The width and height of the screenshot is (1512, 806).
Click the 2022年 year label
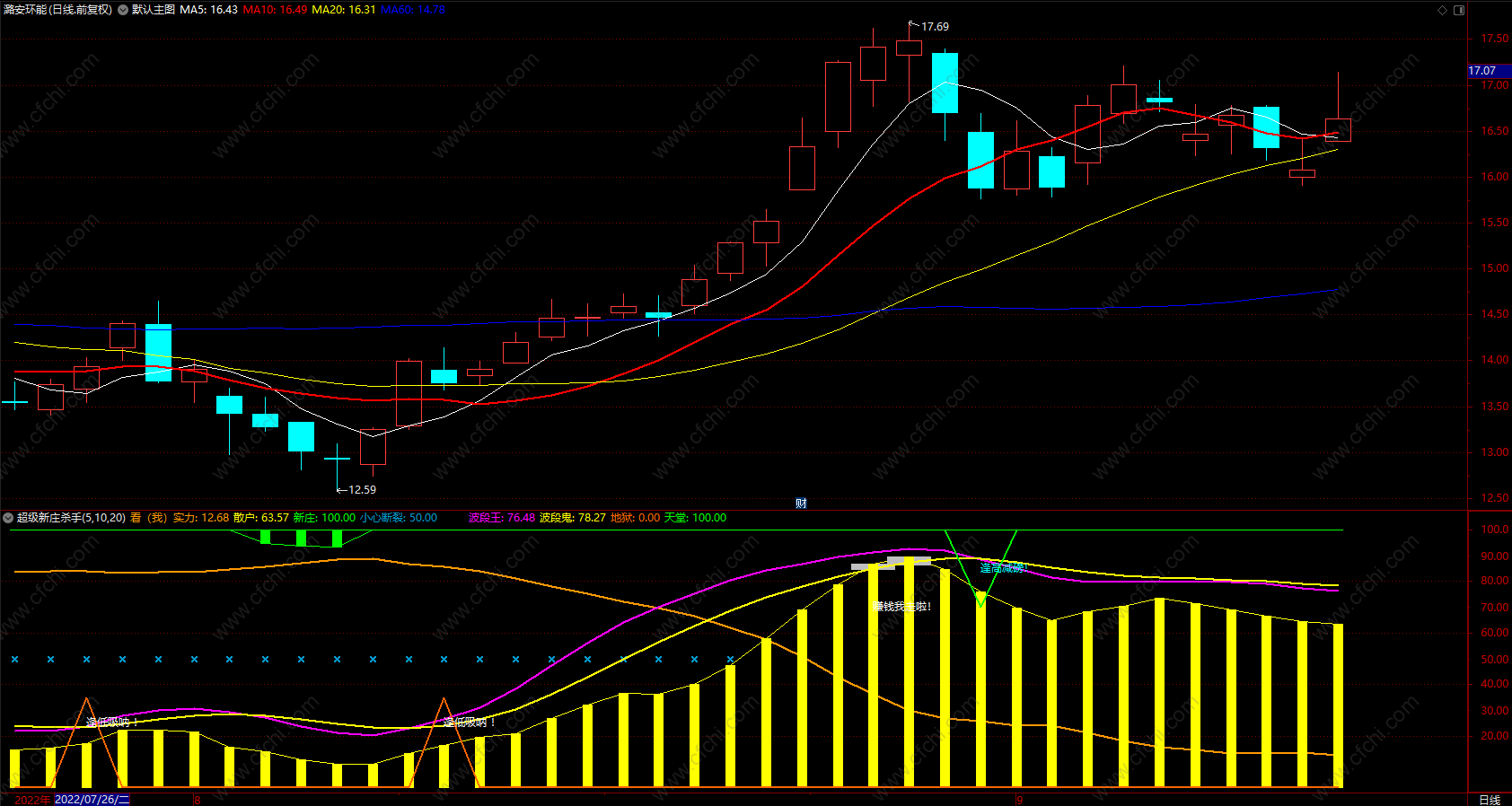(32, 800)
